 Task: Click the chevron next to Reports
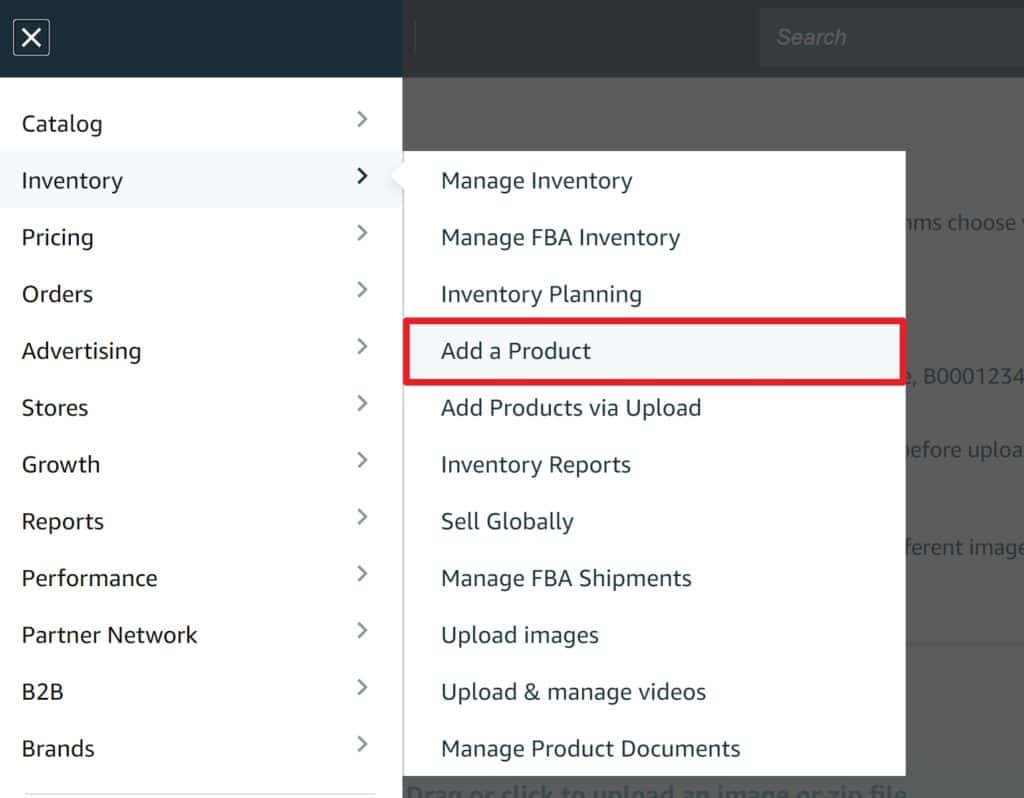coord(362,518)
